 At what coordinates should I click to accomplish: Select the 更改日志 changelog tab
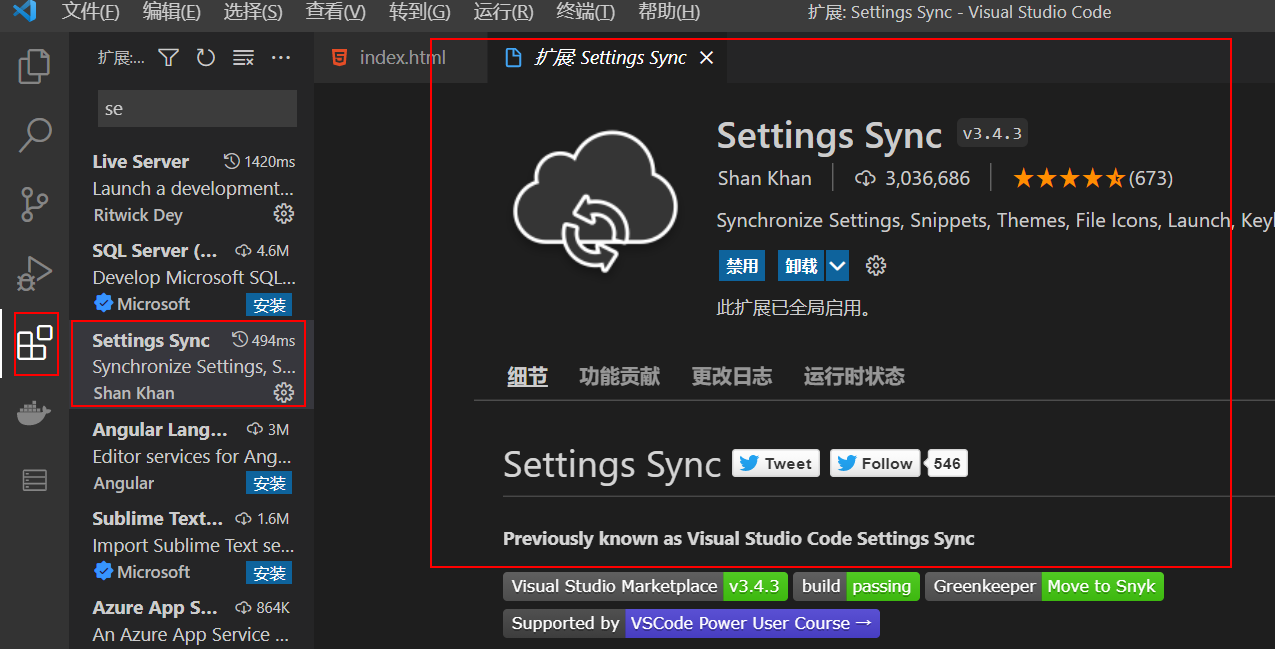tap(732, 377)
